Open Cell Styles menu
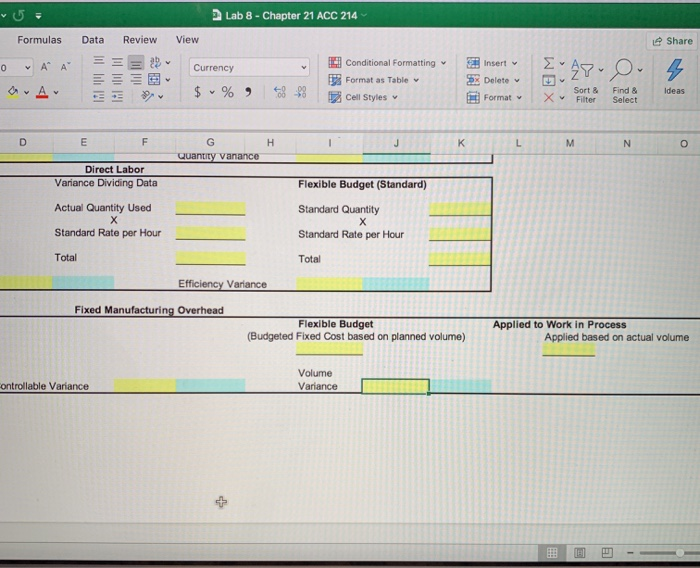Screen dimensions: 700x568 [362, 97]
